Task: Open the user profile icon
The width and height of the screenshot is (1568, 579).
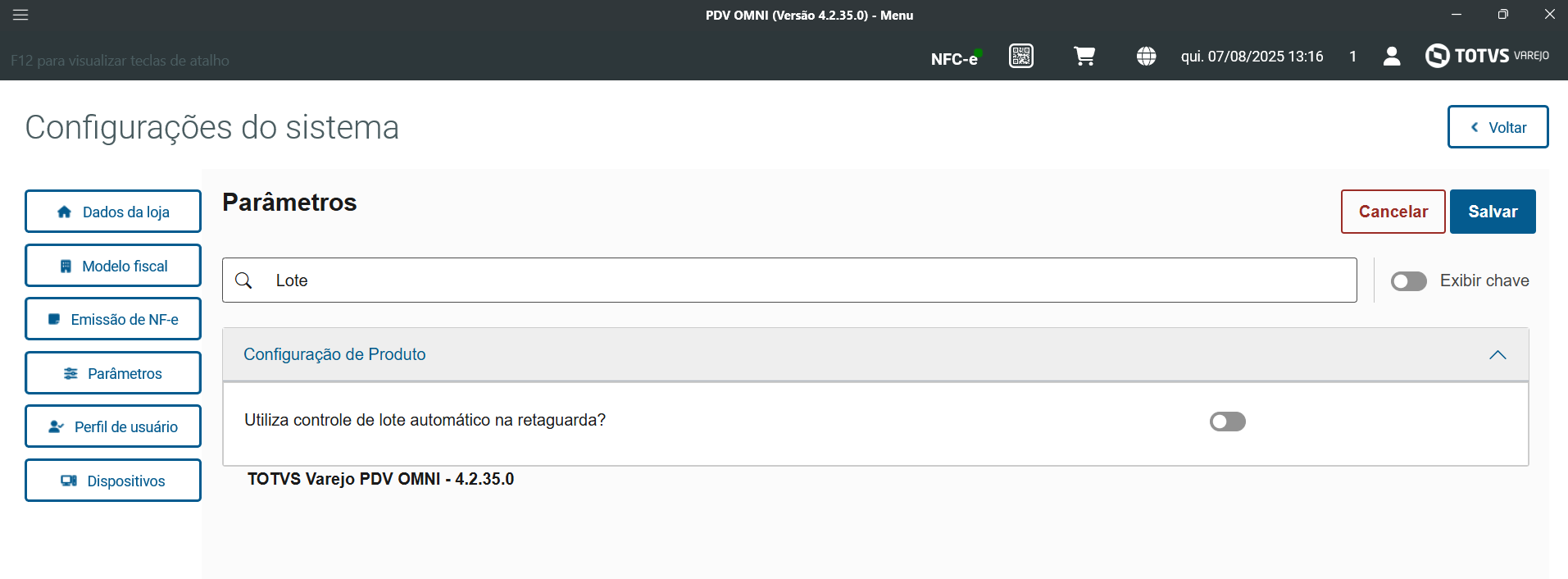Action: (x=1391, y=56)
